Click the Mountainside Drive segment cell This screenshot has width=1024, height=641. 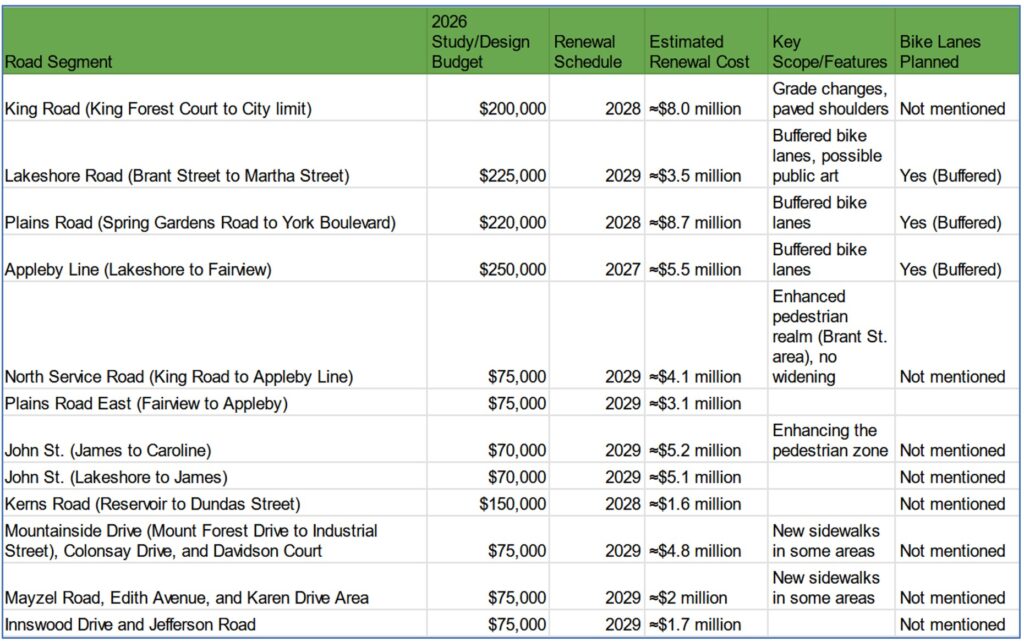191,540
